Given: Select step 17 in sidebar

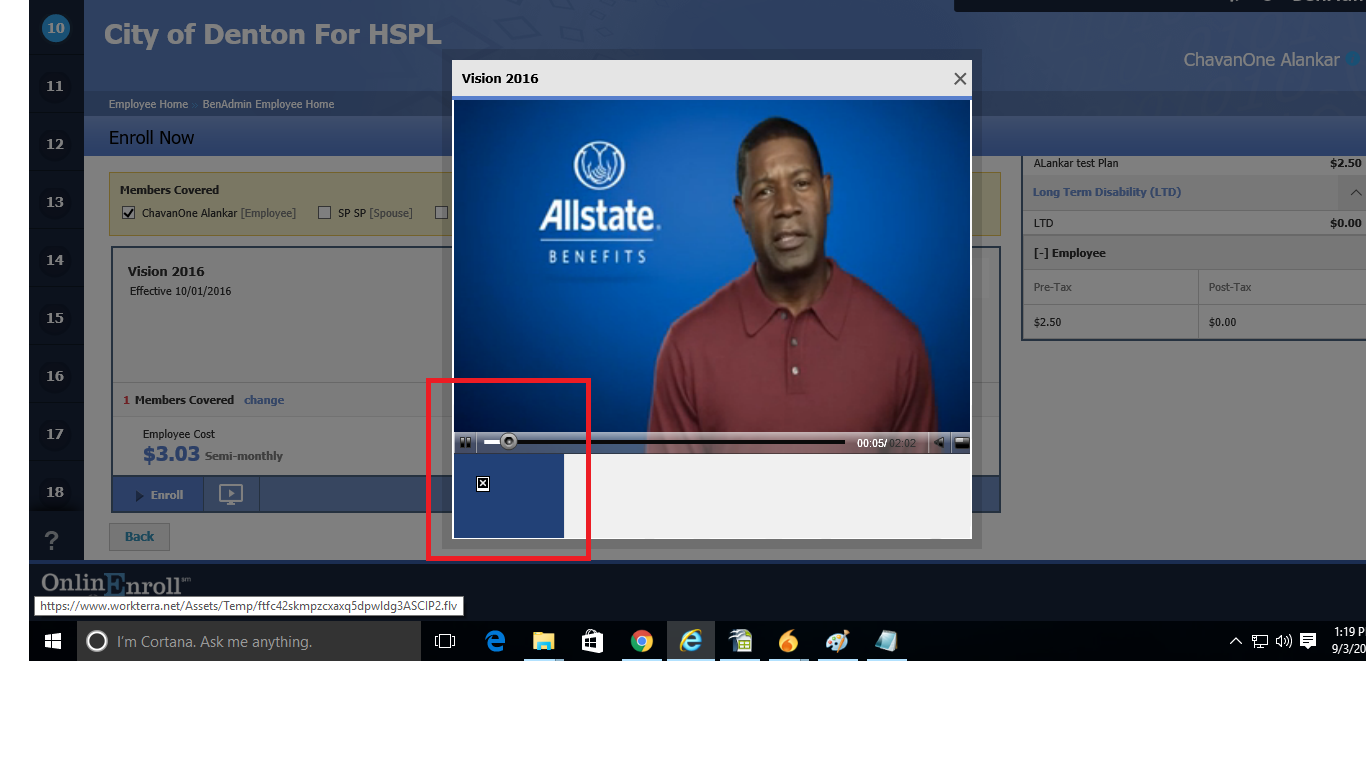Looking at the screenshot, I should [55, 434].
